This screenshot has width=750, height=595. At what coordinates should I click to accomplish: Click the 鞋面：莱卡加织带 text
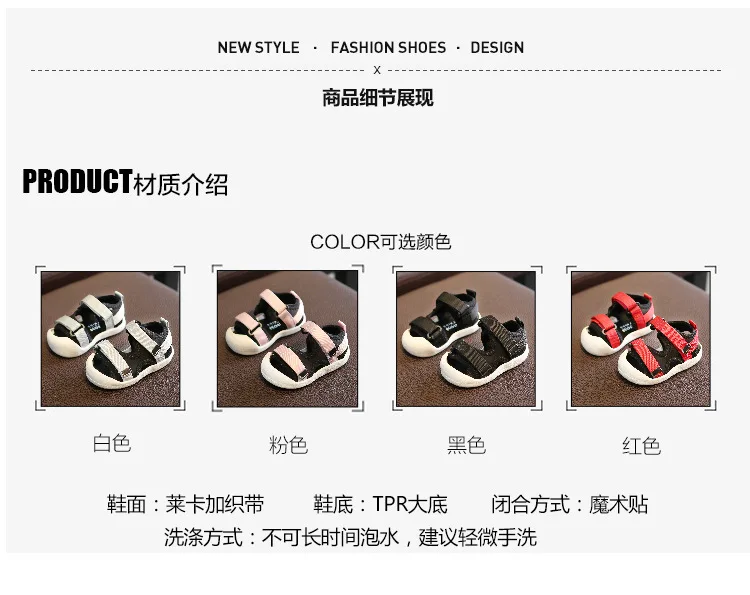pyautogui.click(x=186, y=504)
